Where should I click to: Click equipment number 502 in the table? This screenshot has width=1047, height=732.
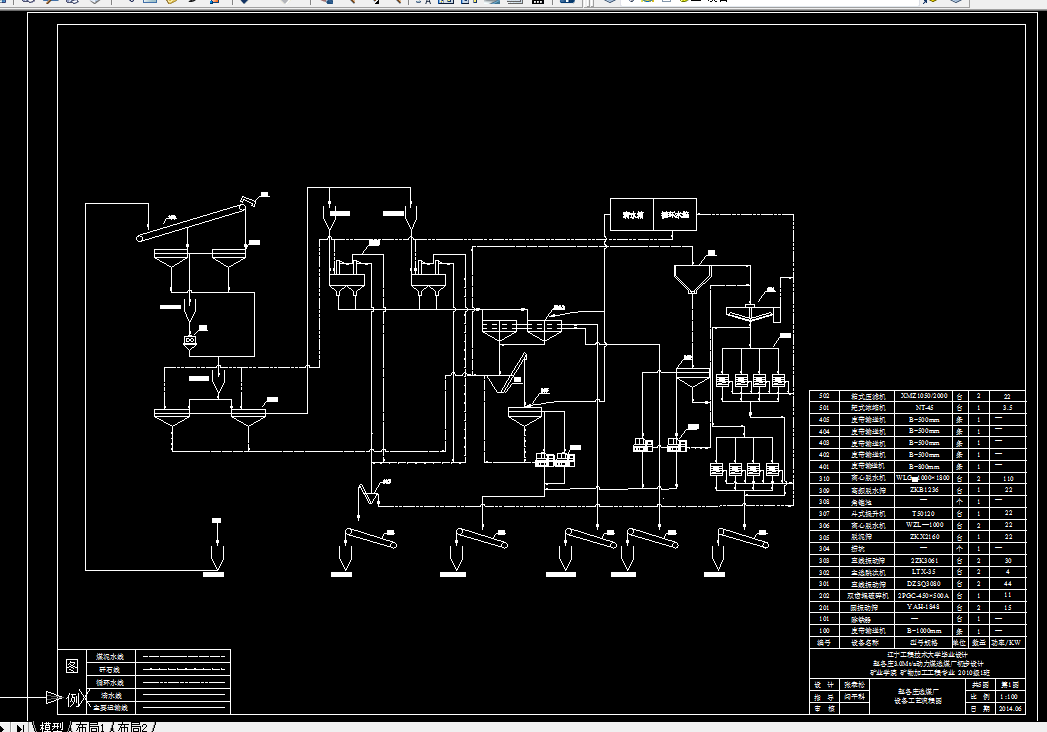coord(824,396)
